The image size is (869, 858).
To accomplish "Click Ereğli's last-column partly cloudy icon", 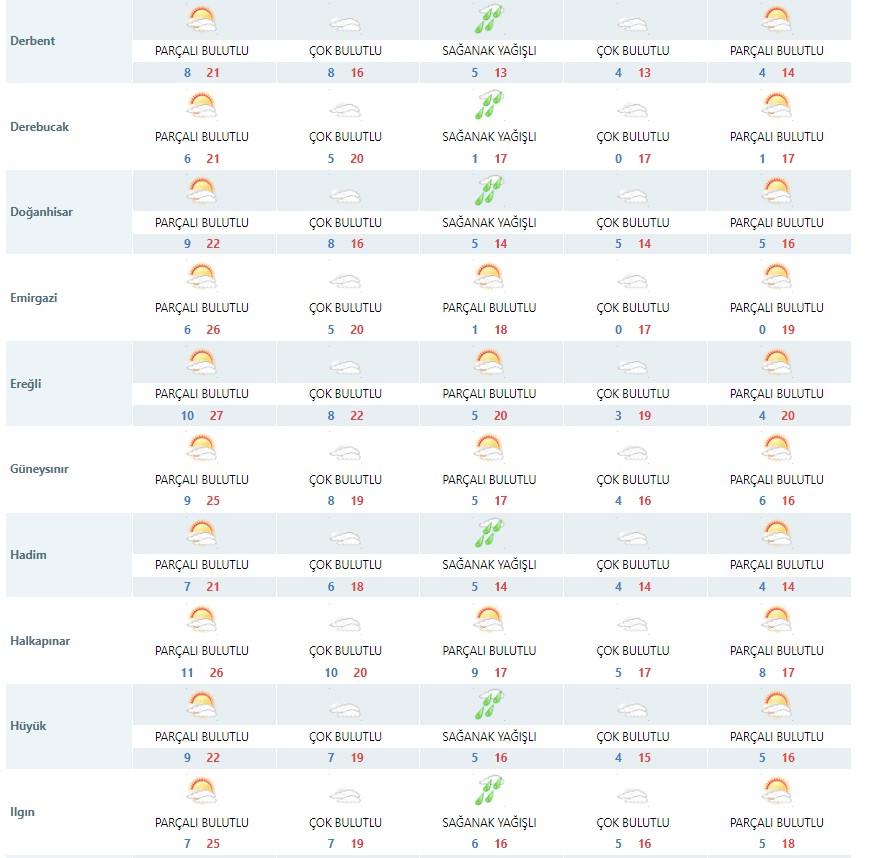I will 776,362.
